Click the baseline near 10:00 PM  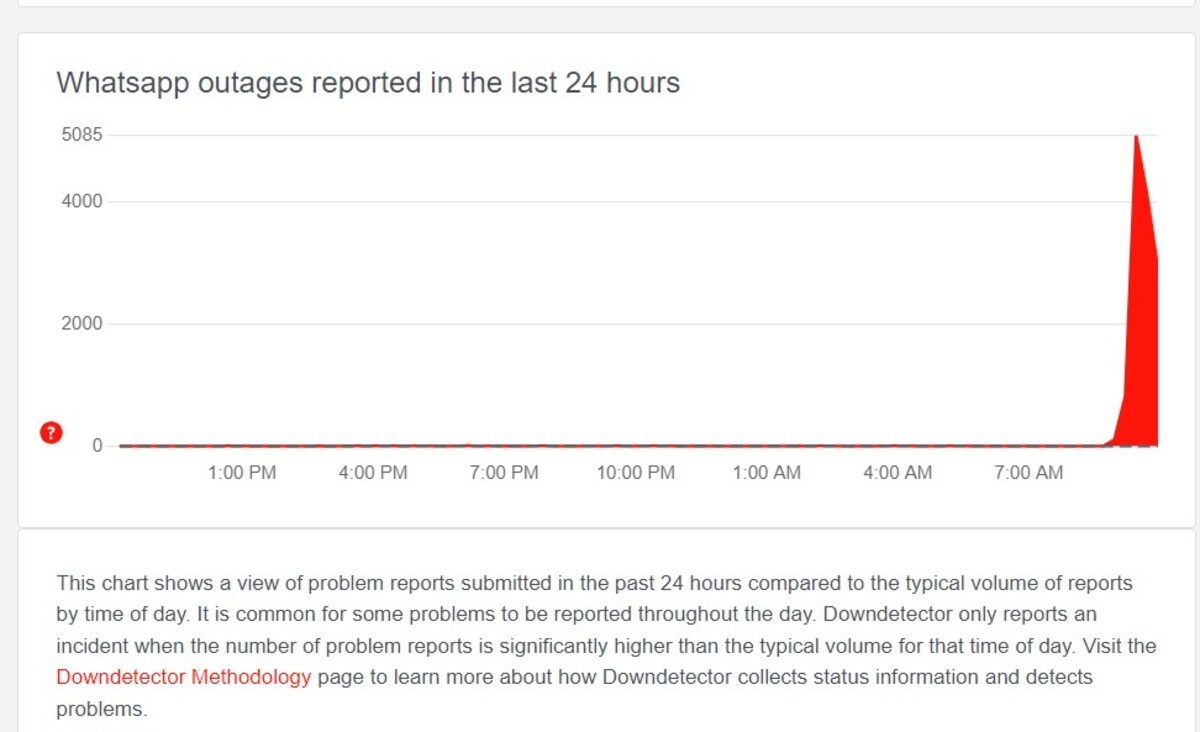pos(636,445)
